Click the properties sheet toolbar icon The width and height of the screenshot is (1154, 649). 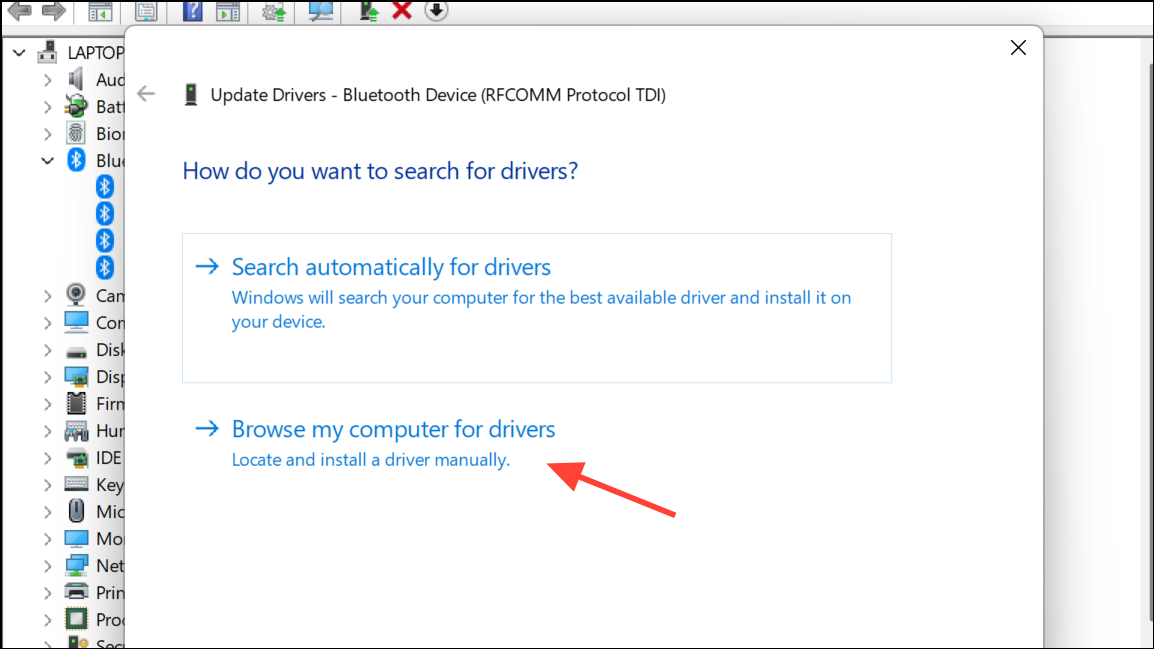point(146,11)
